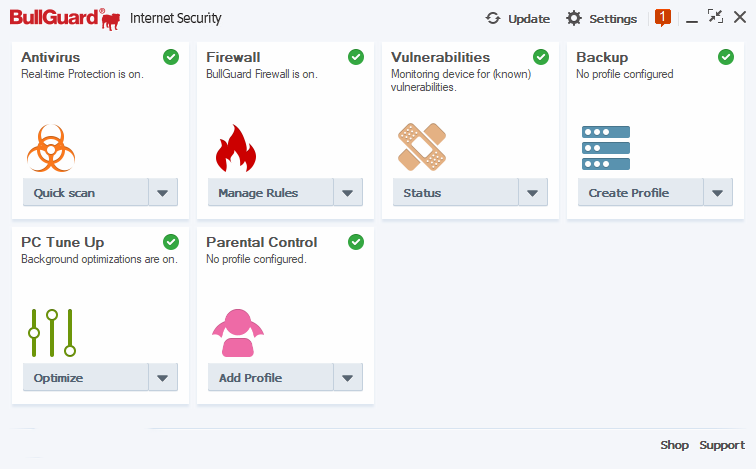Expand the Manage Rules dropdown arrow
Image resolution: width=756 pixels, height=469 pixels.
pyautogui.click(x=348, y=193)
